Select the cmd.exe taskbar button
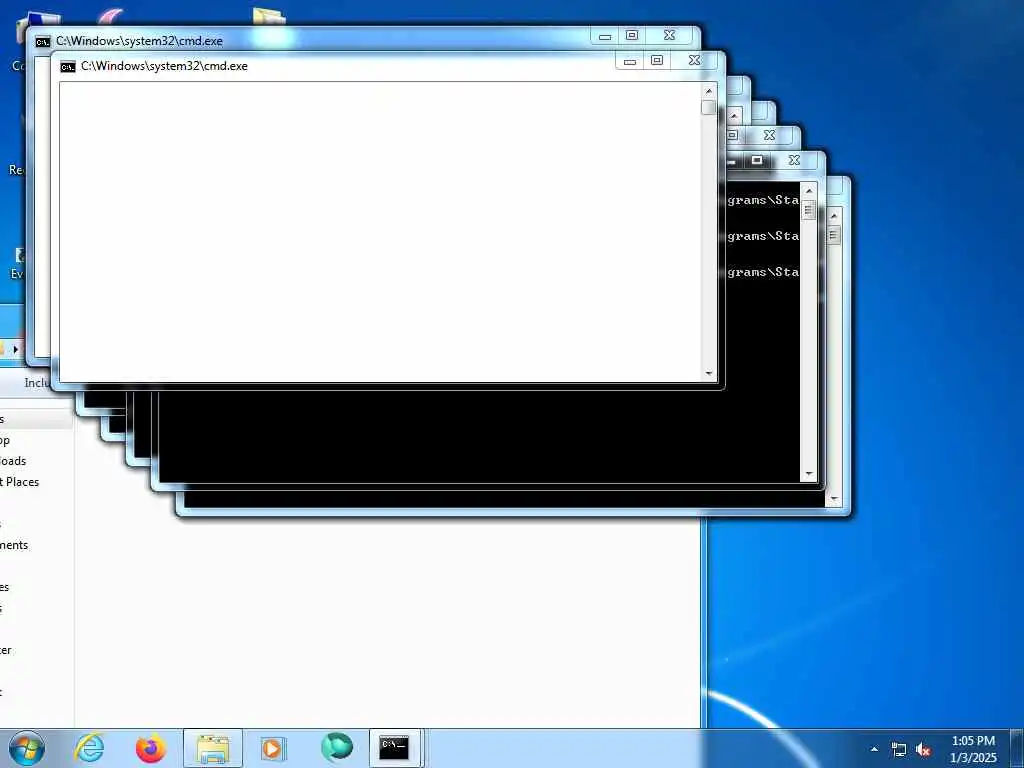 pos(394,748)
